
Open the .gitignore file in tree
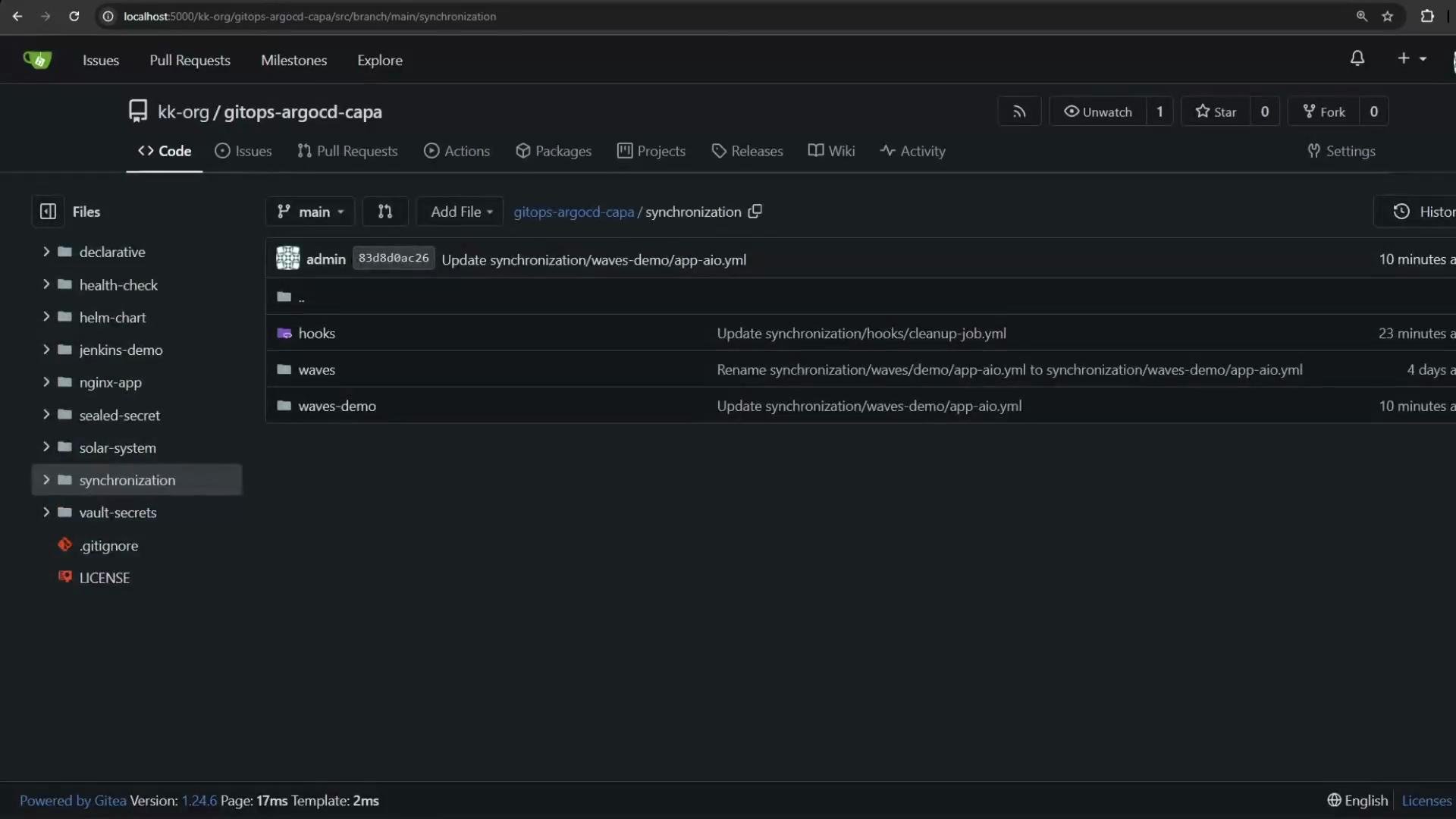(x=108, y=545)
